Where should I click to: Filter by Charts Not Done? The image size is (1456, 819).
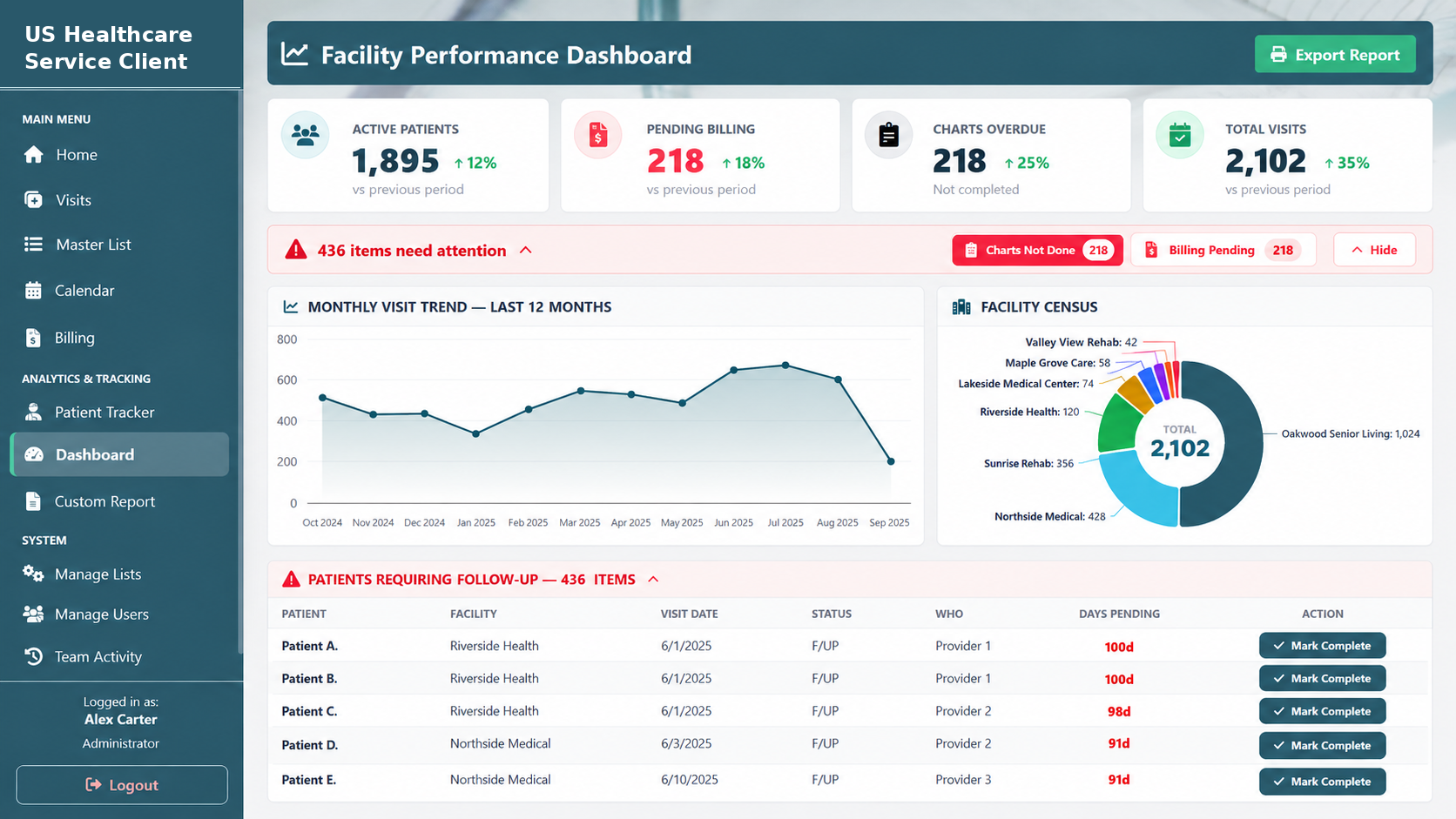(1037, 250)
